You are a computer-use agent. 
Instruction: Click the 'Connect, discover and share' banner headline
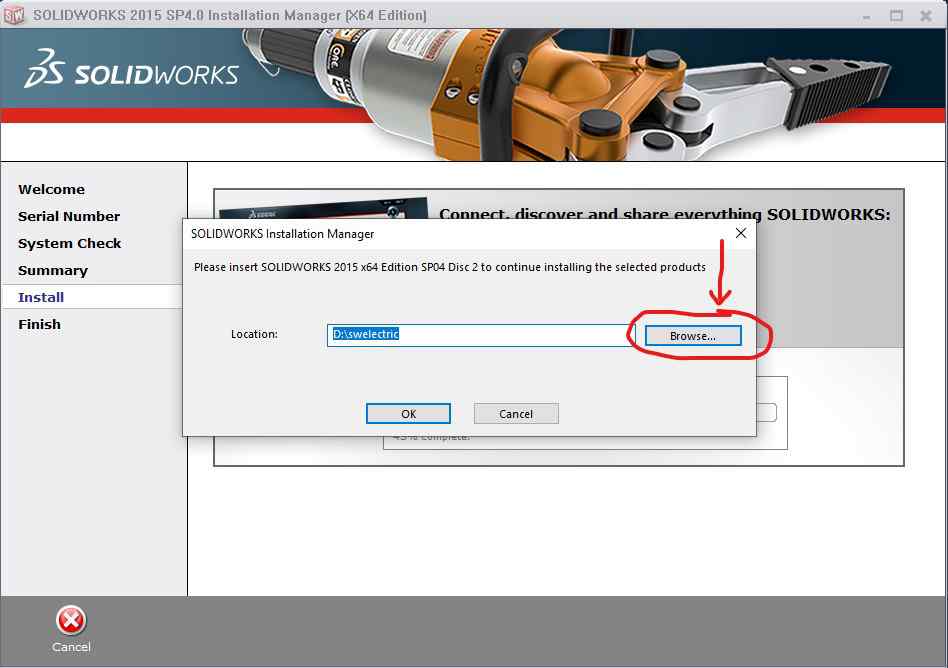664,214
